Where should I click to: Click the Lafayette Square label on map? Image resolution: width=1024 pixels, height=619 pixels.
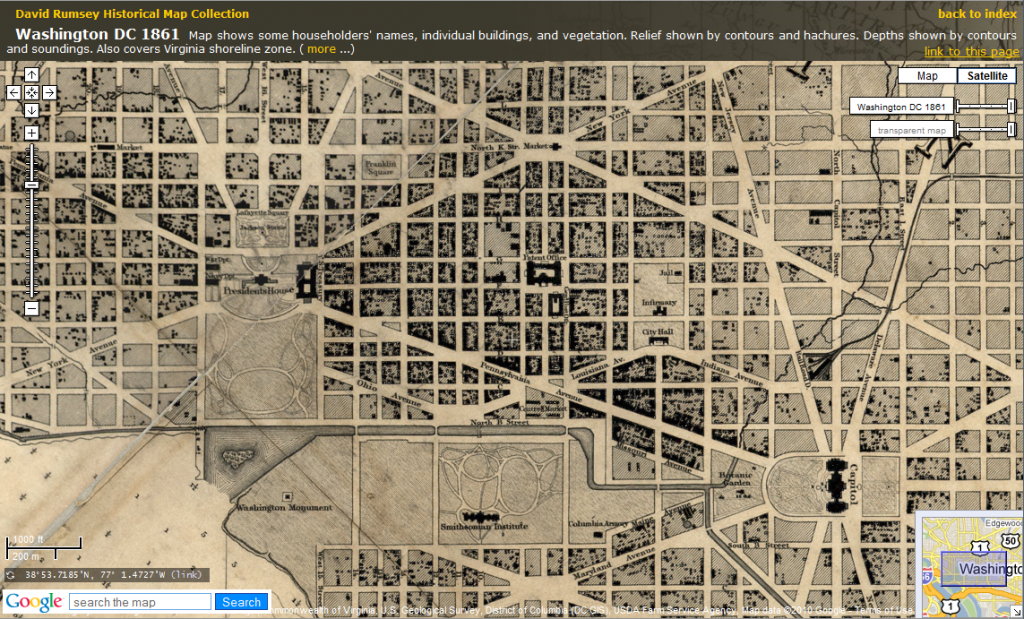(261, 212)
